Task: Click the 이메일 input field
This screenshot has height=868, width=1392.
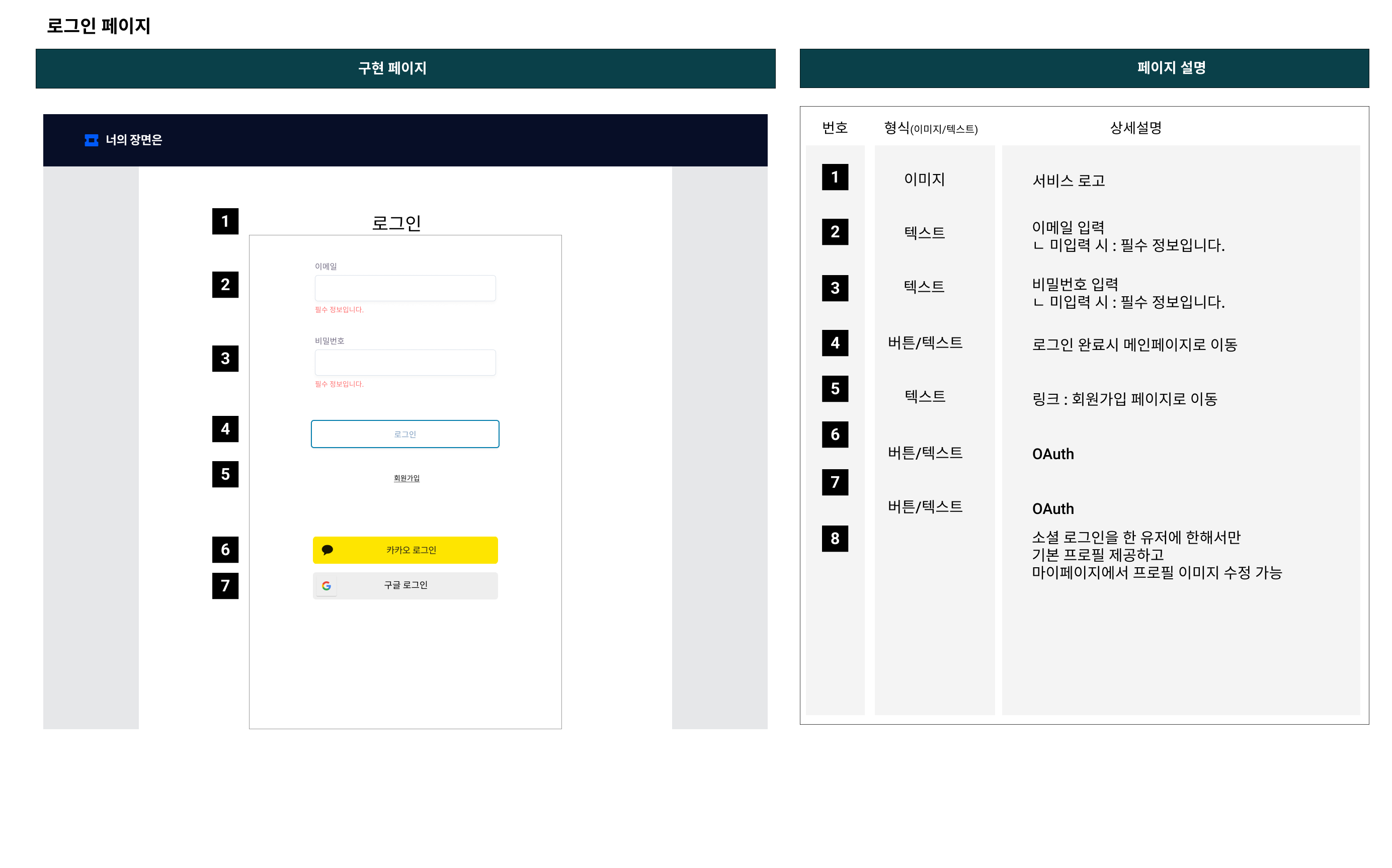Action: [x=405, y=288]
